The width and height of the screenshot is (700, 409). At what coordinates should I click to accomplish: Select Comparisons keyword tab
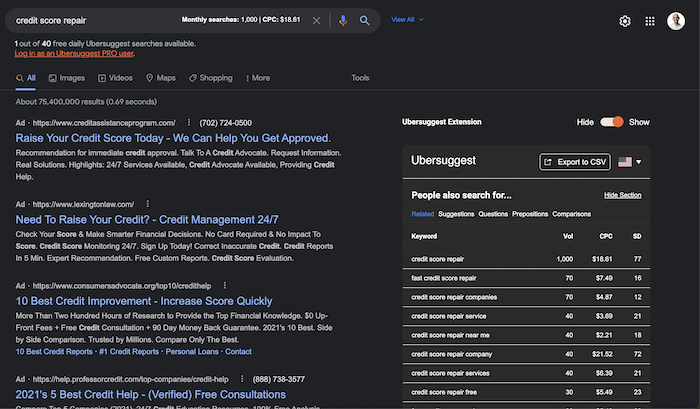(571, 214)
